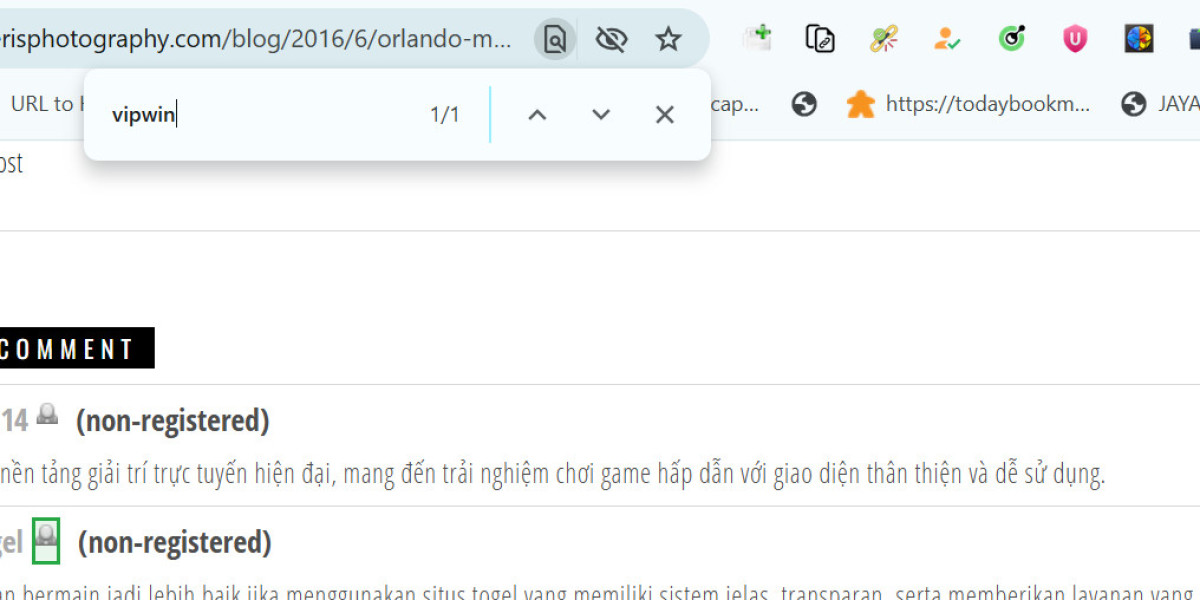
Task: Toggle the crossed-out eye tracking icon
Action: 611,40
